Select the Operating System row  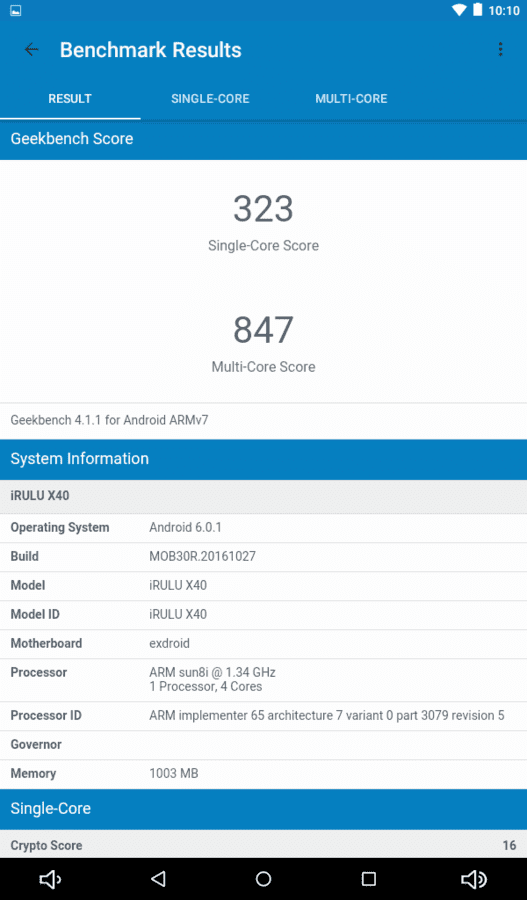coord(264,527)
